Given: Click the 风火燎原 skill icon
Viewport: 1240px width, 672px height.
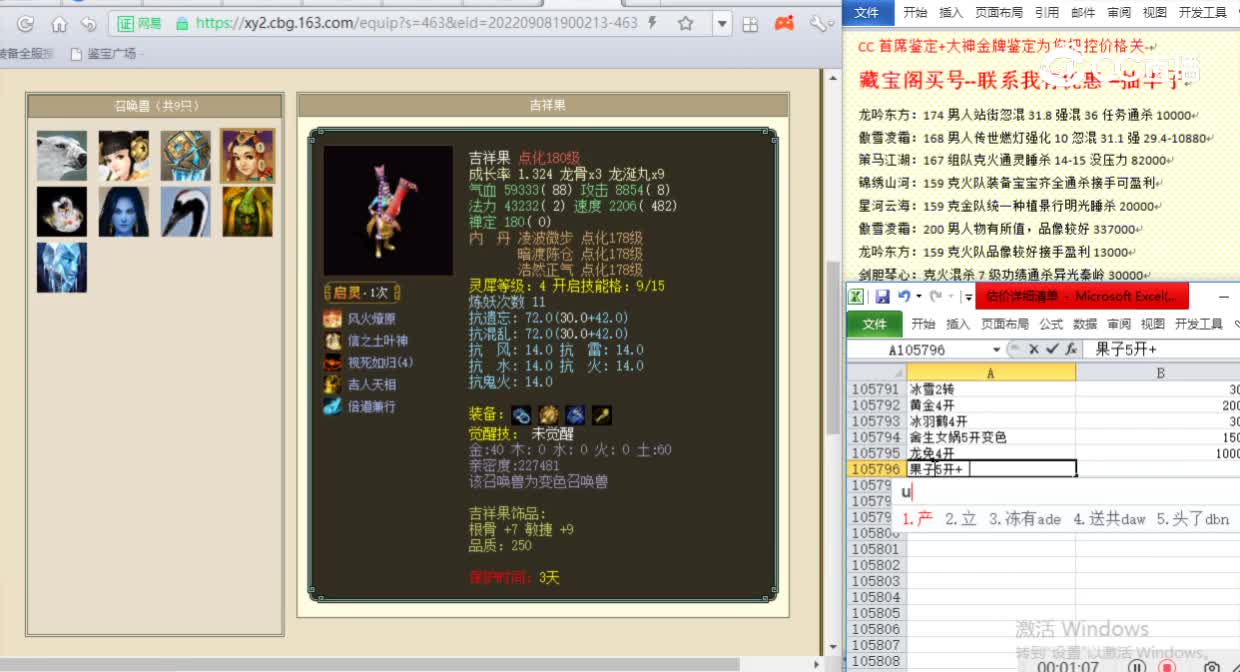Looking at the screenshot, I should (332, 319).
